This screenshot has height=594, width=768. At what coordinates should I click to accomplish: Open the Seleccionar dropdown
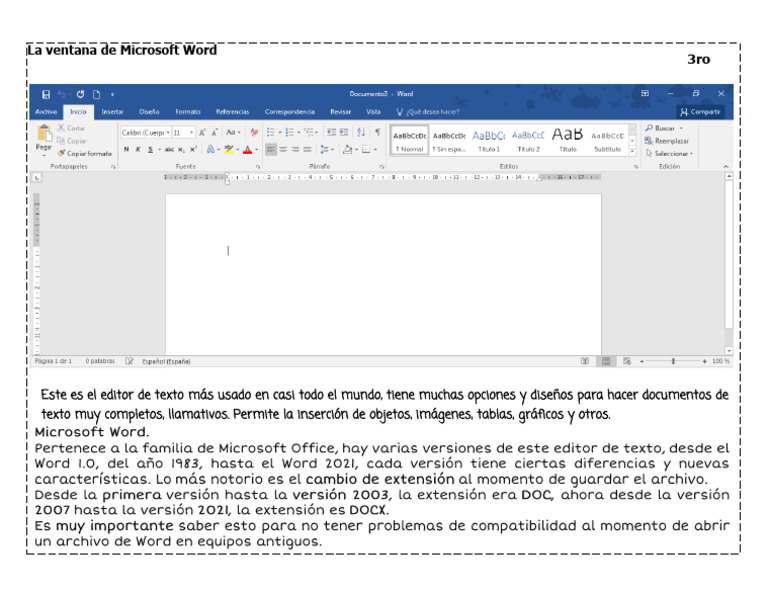[669, 153]
